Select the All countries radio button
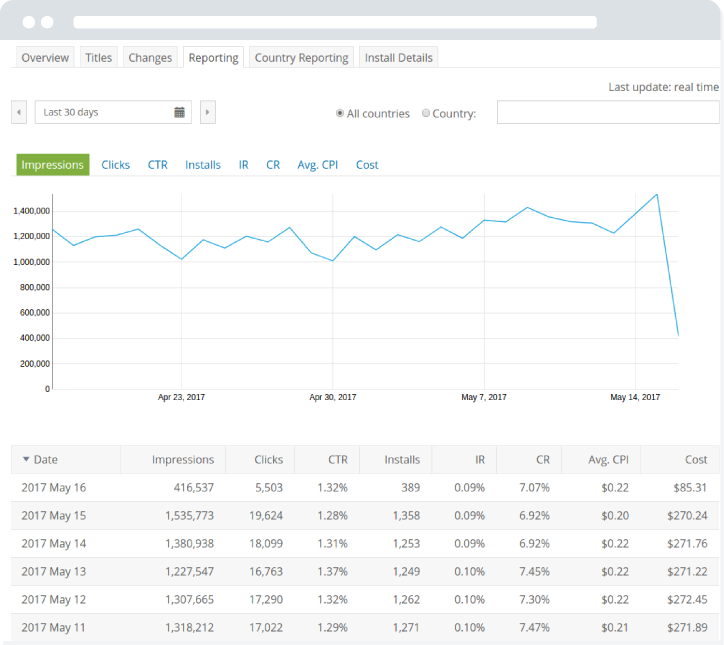 [x=340, y=114]
